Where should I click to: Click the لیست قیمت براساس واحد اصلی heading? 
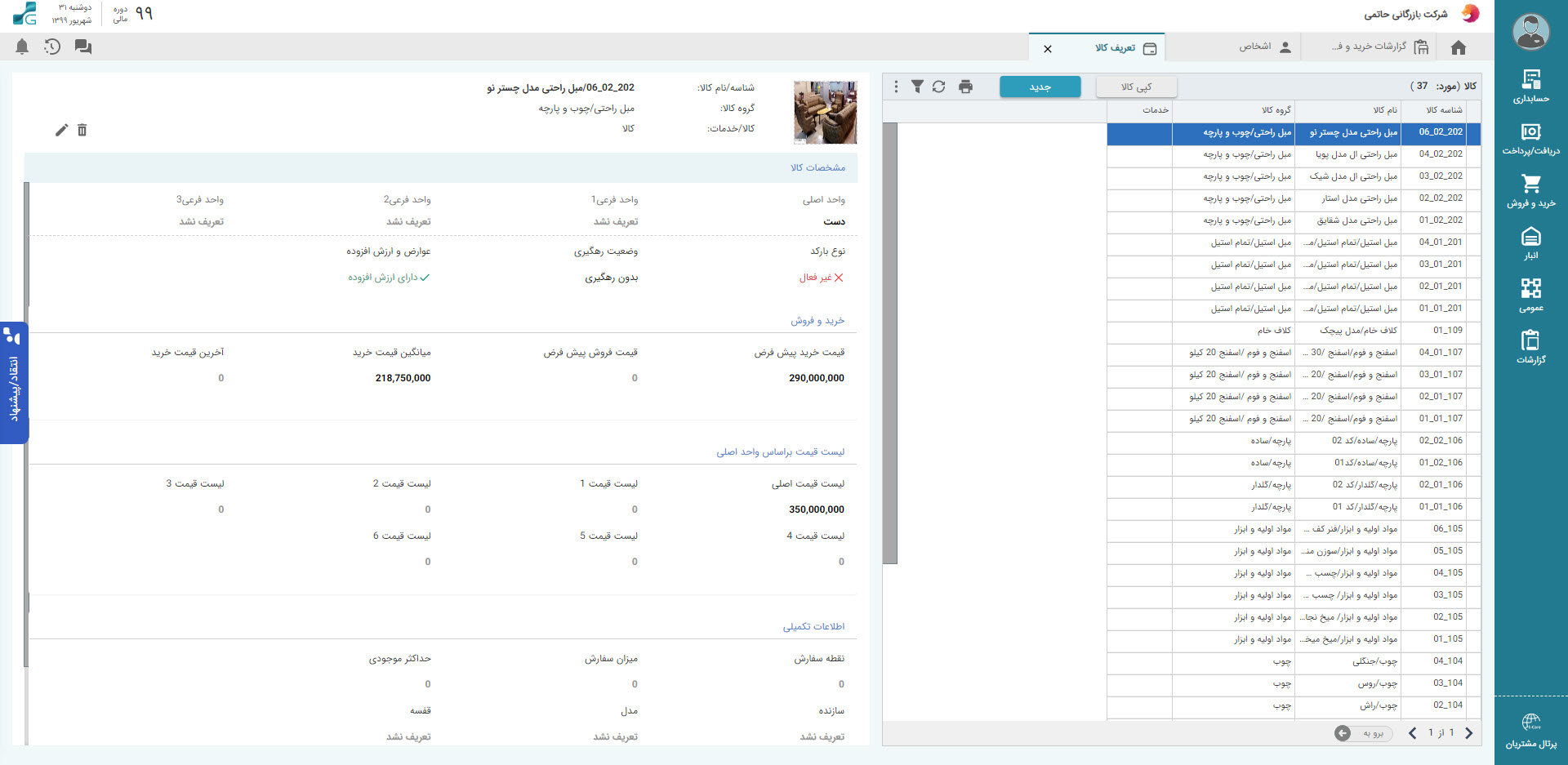pyautogui.click(x=781, y=452)
